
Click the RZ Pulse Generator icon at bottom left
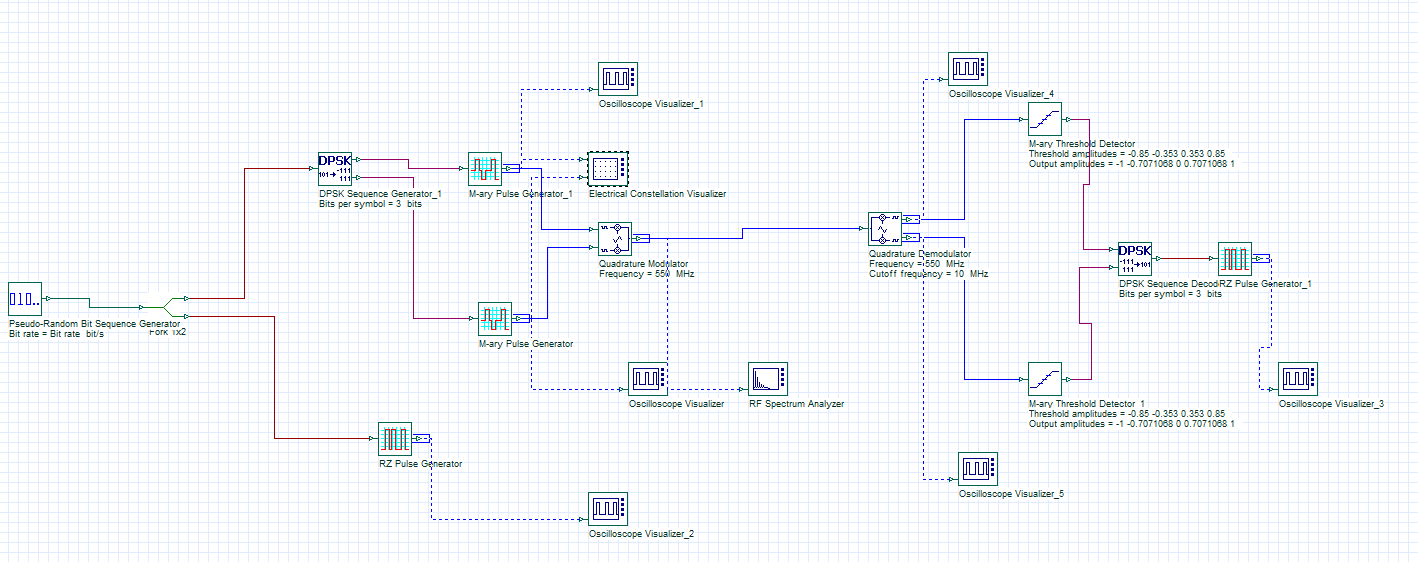click(x=395, y=438)
